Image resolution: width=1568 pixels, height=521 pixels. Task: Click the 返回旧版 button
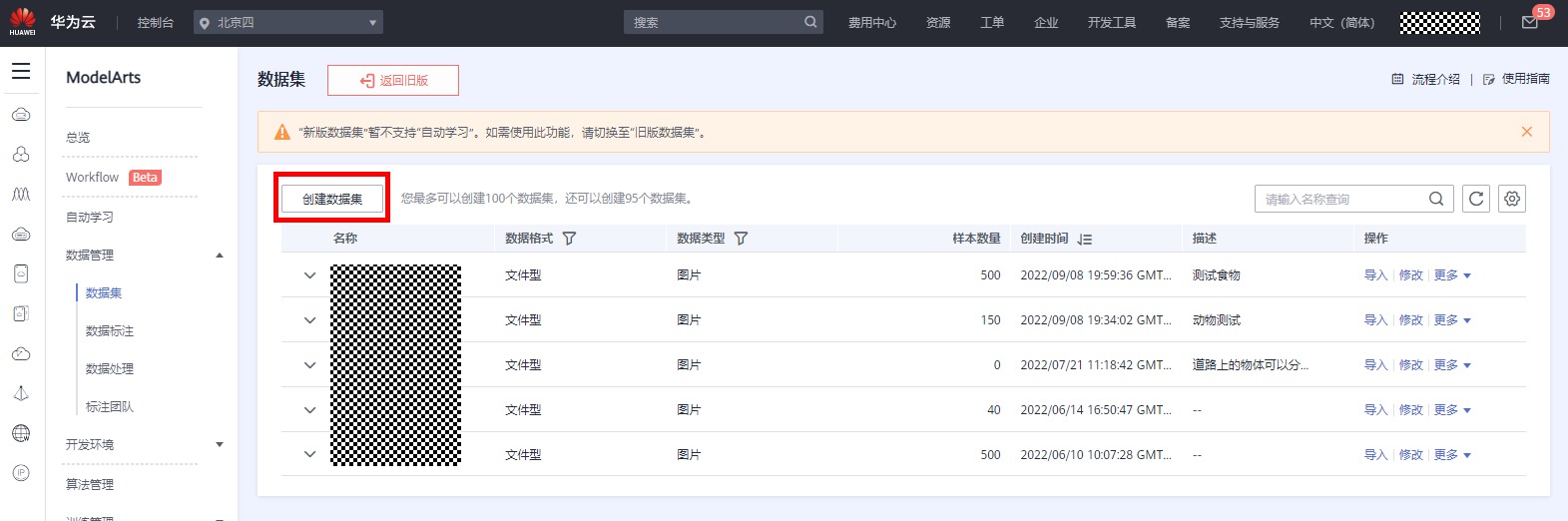pos(393,81)
